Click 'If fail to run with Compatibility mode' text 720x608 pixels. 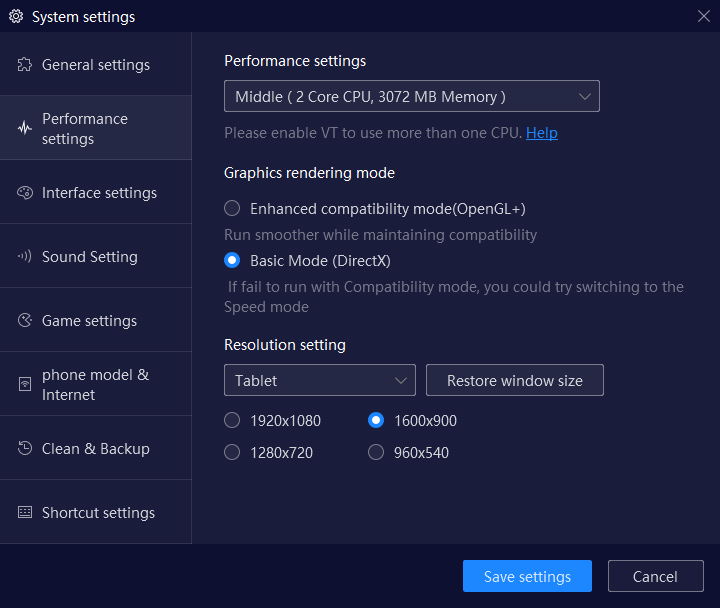(x=454, y=297)
